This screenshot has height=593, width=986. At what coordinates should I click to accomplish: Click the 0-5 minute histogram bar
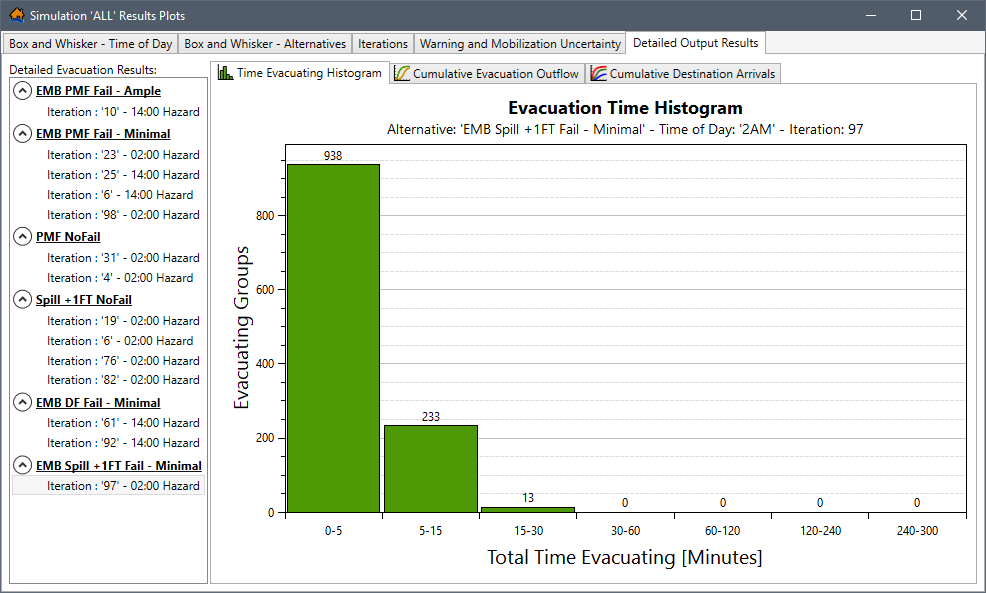(332, 340)
